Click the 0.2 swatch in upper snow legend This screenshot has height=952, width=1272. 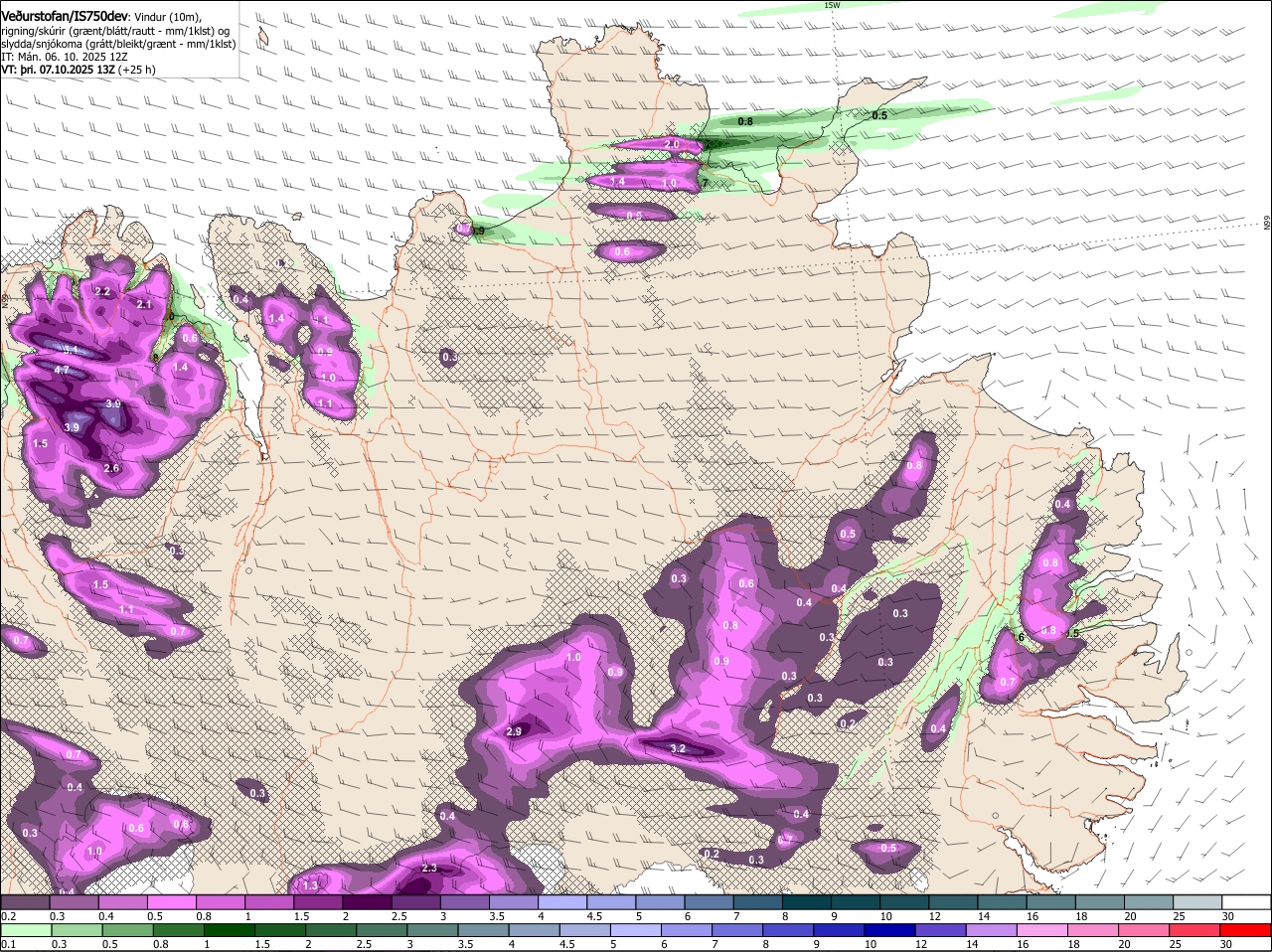[x=25, y=901]
